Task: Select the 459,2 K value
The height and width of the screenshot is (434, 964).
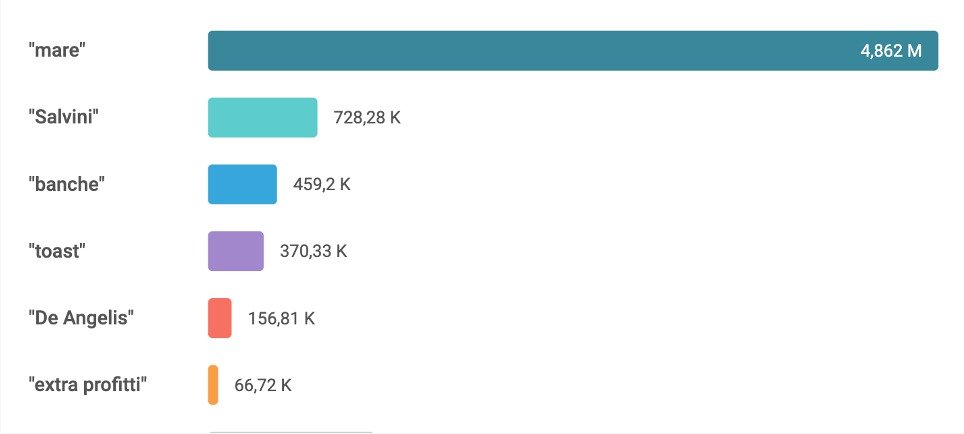Action: (x=321, y=185)
